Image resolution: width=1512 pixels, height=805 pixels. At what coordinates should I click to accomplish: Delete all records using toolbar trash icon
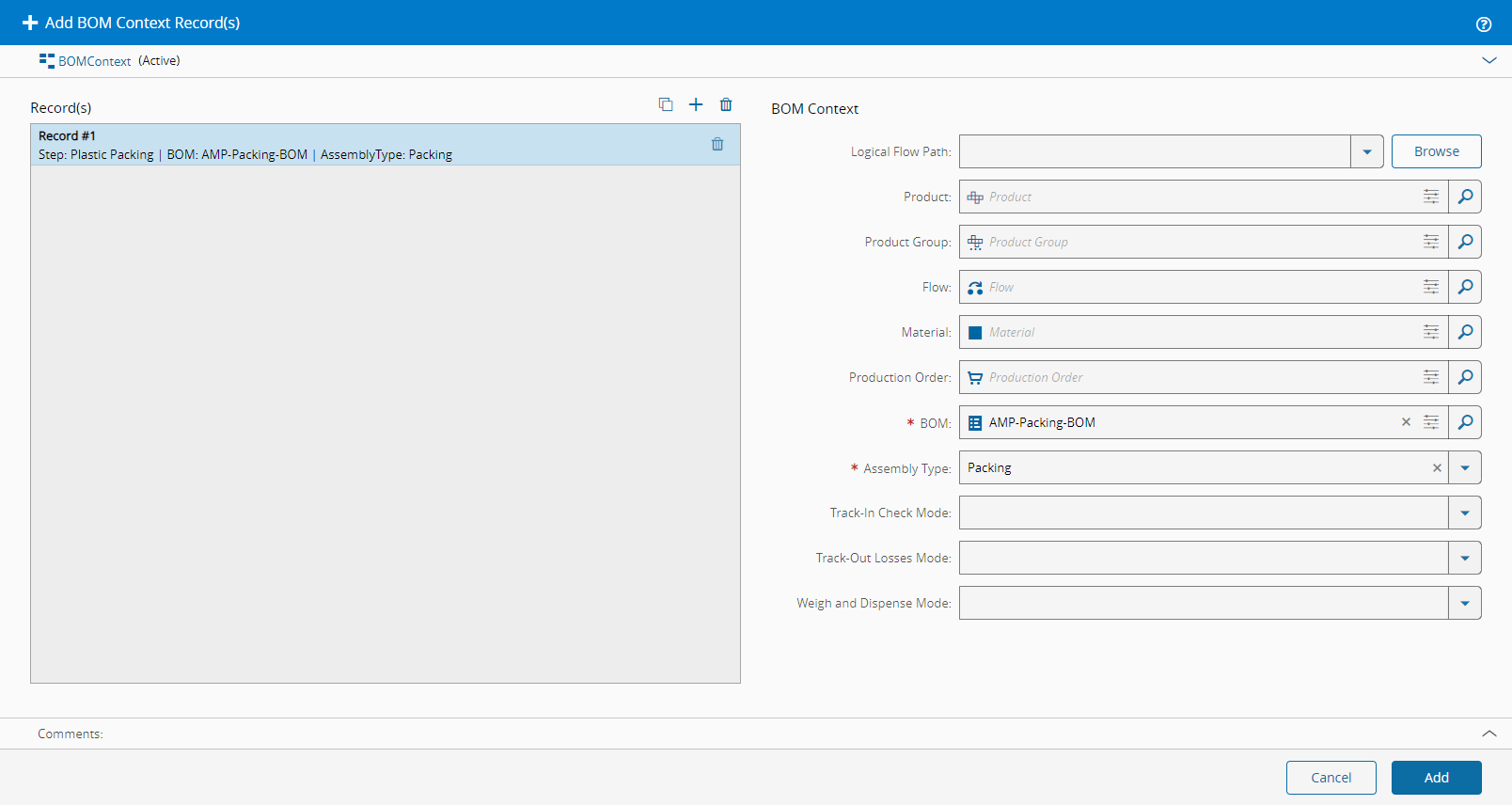(726, 104)
